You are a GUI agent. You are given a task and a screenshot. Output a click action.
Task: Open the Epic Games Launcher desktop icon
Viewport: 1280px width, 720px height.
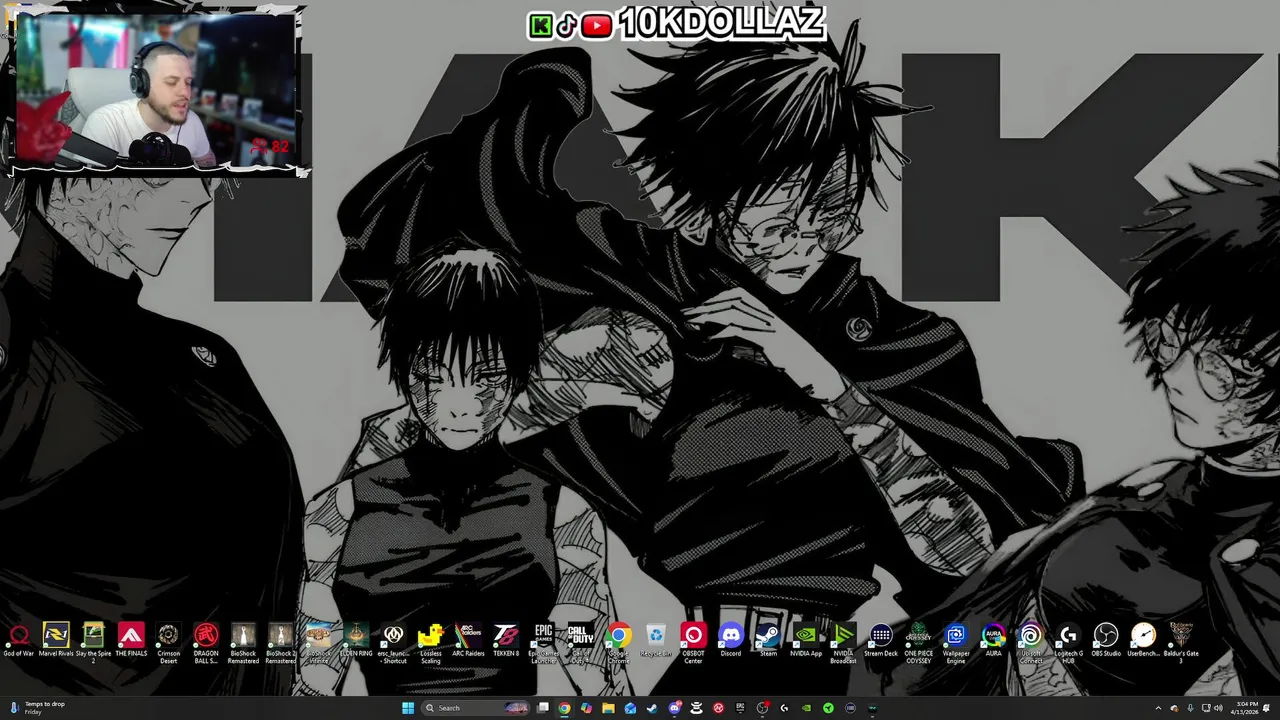click(543, 642)
